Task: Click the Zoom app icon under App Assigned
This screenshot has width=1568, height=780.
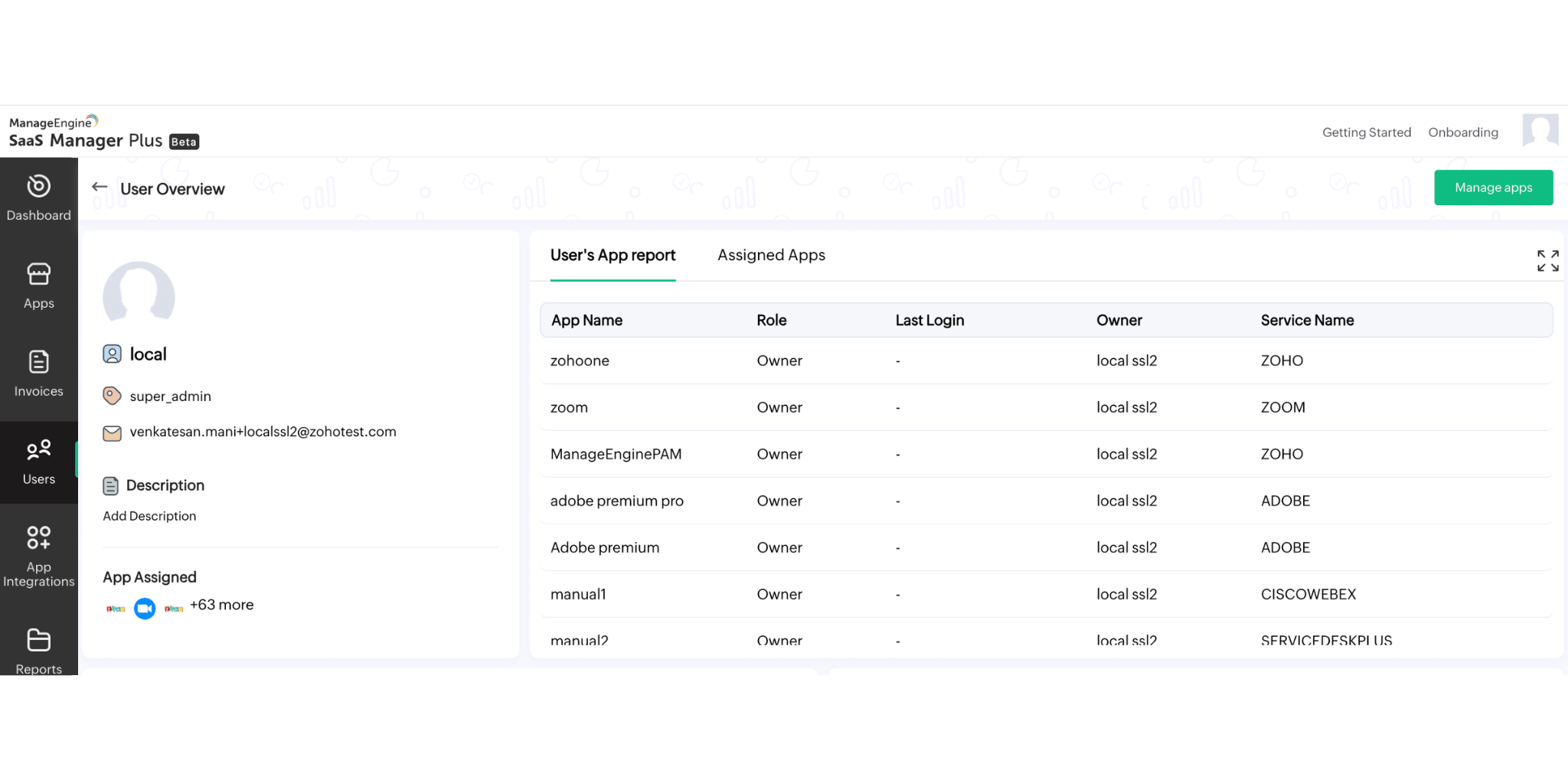Action: click(x=145, y=609)
